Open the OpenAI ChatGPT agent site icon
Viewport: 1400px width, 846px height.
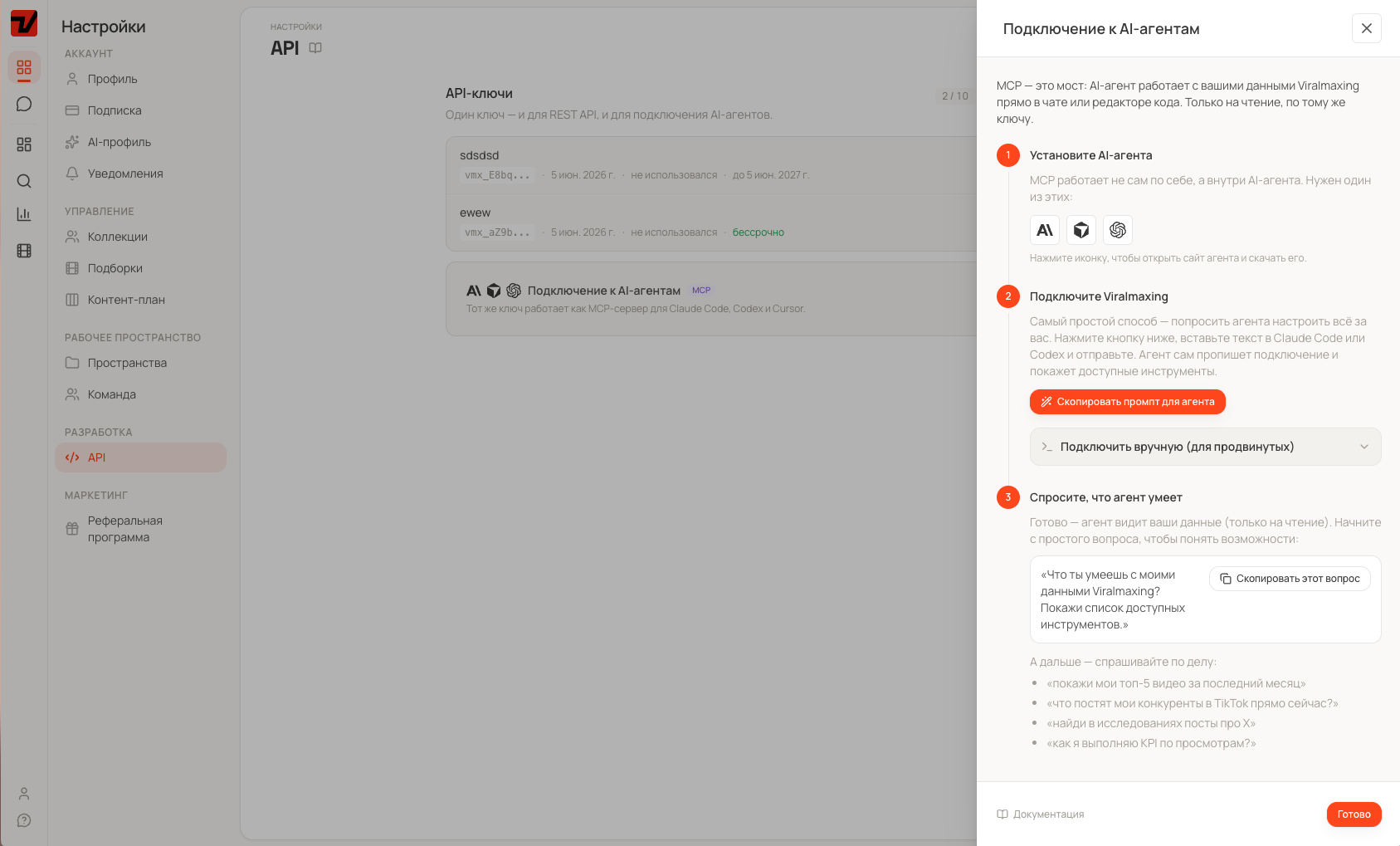1118,230
